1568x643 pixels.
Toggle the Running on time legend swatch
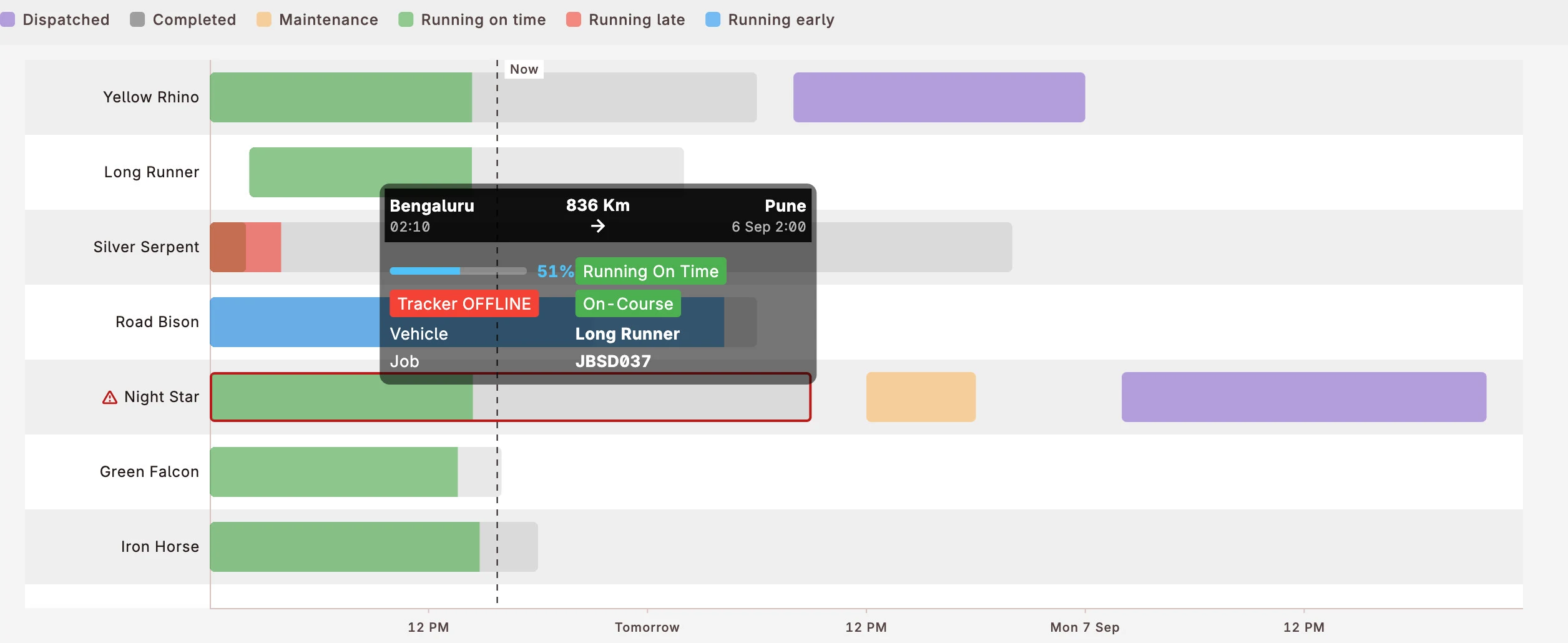tap(406, 19)
